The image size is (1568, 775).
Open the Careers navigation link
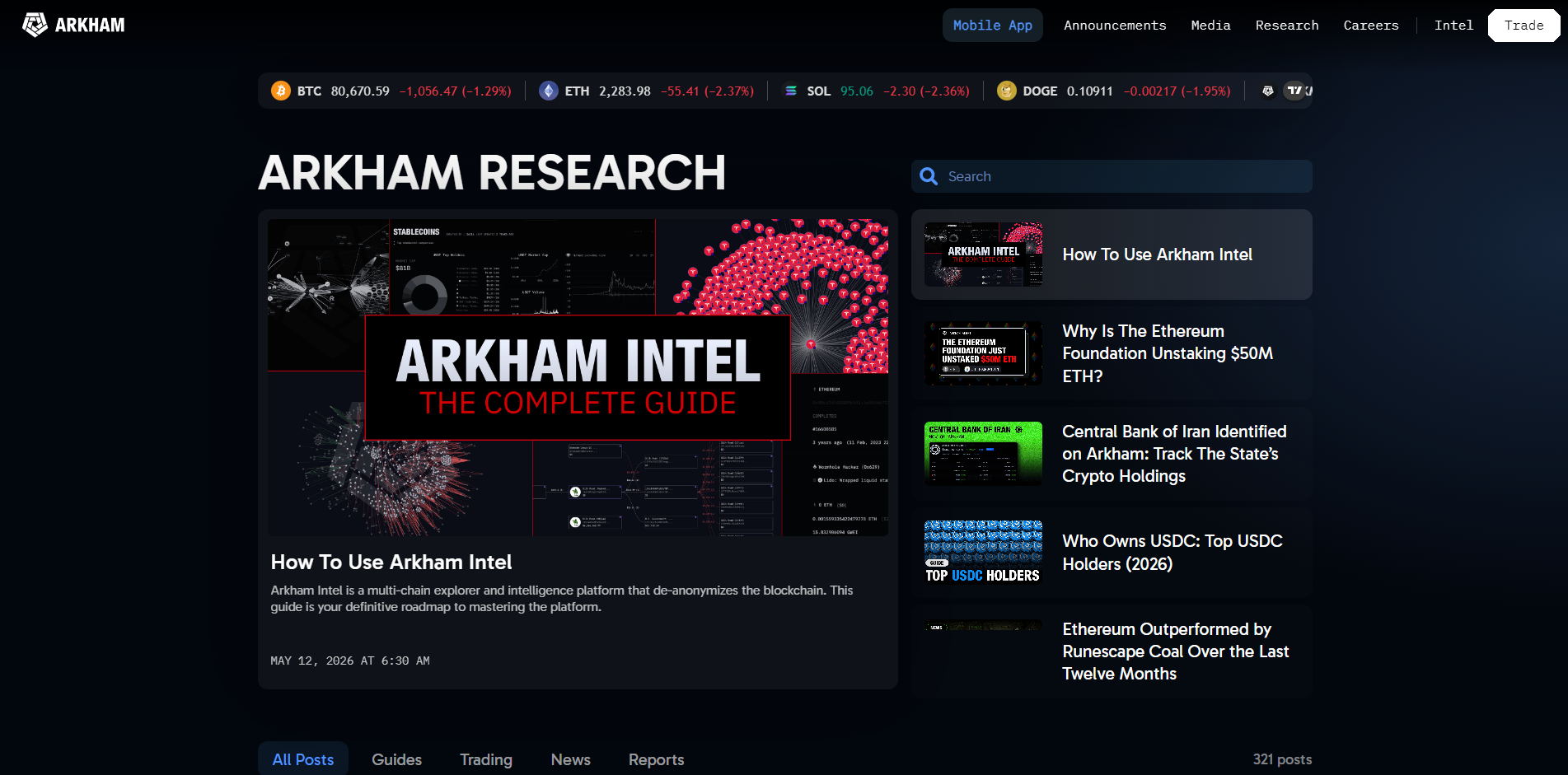point(1371,25)
